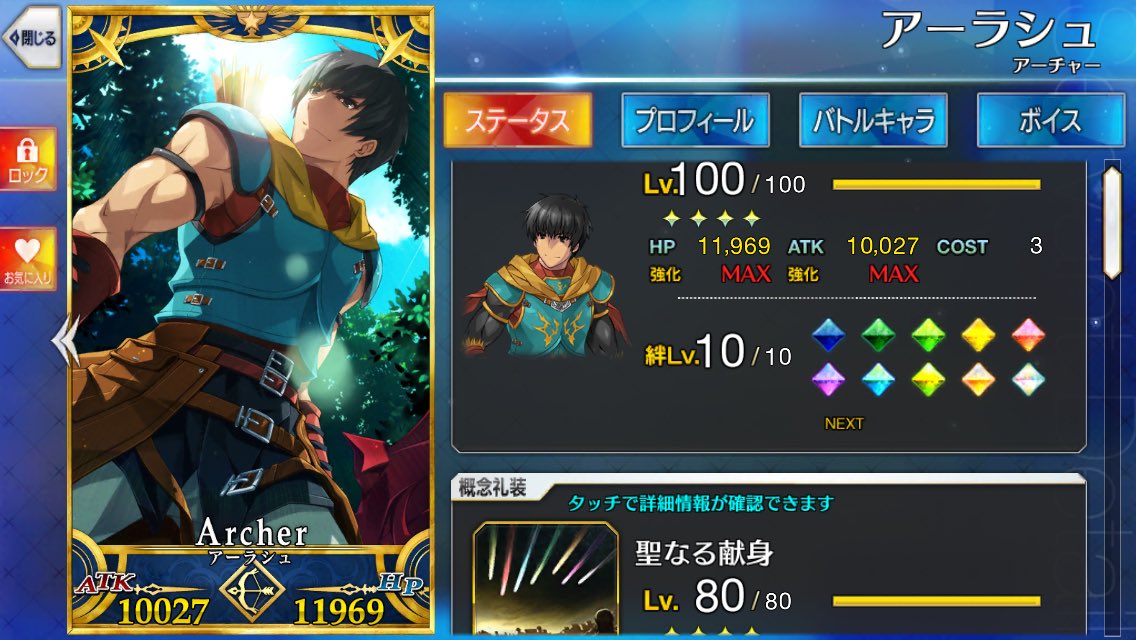
Task: Open the ステータス tab
Action: [517, 120]
